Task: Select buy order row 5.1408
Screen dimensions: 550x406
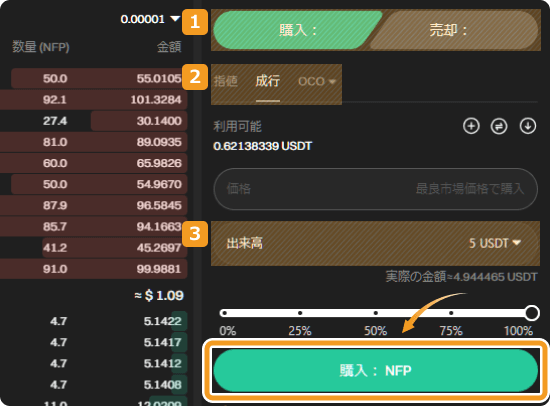Action: [94, 385]
